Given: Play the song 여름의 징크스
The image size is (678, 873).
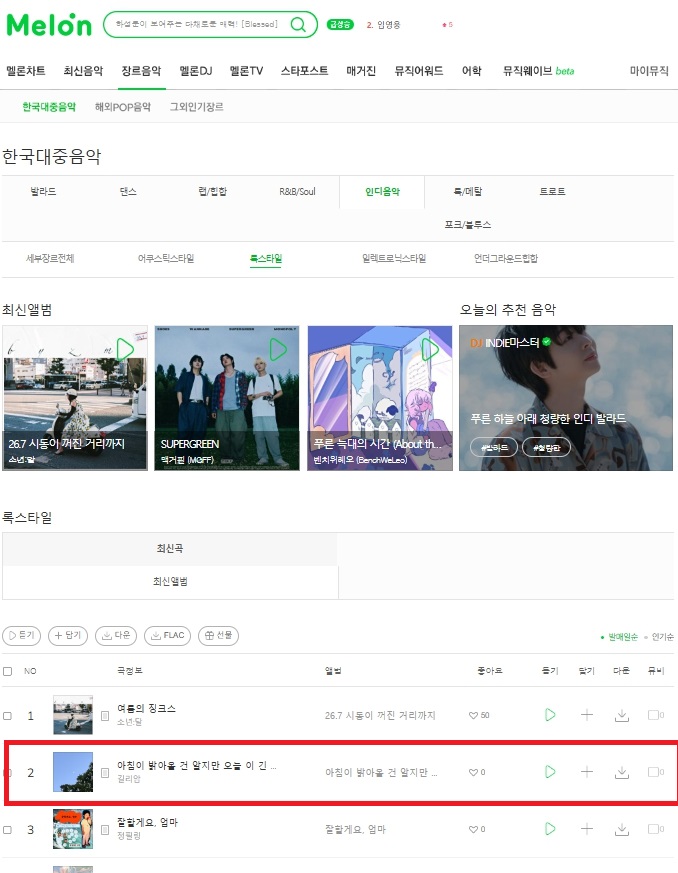Looking at the screenshot, I should pos(550,715).
